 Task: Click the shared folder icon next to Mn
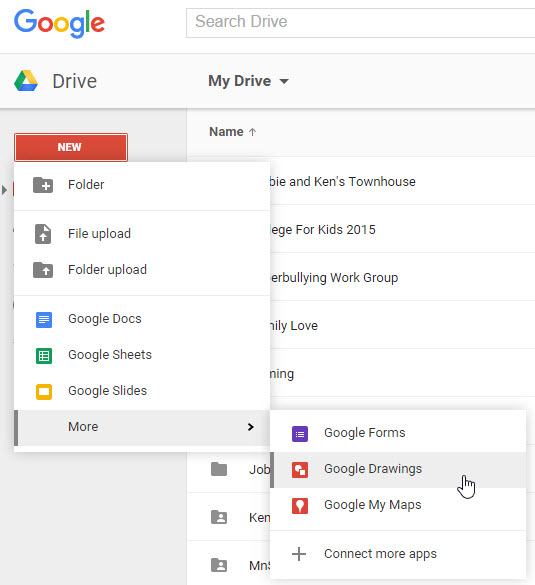[219, 565]
